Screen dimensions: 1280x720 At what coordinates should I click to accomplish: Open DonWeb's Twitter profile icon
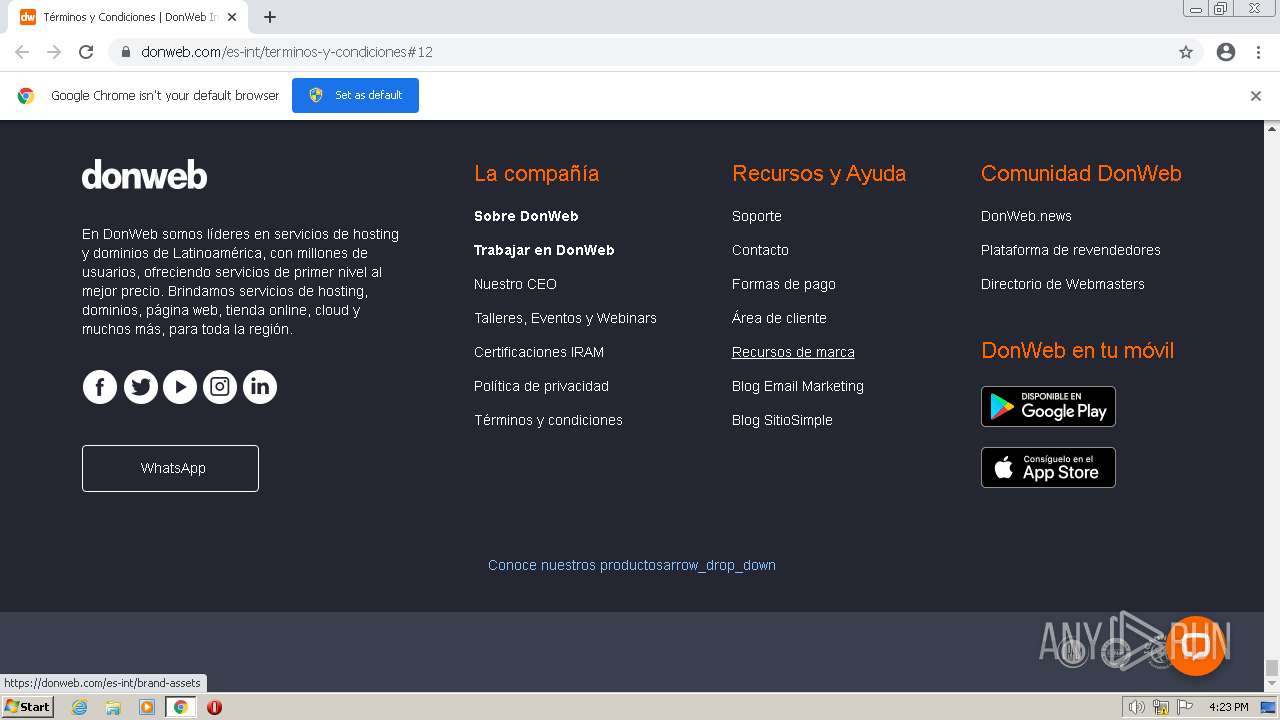tap(140, 387)
